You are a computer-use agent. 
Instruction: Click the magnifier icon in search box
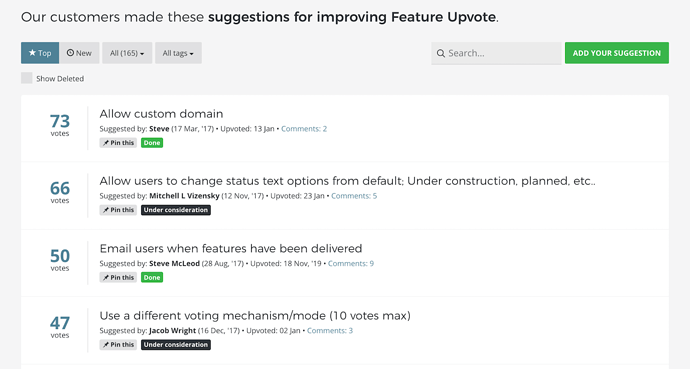click(x=440, y=53)
